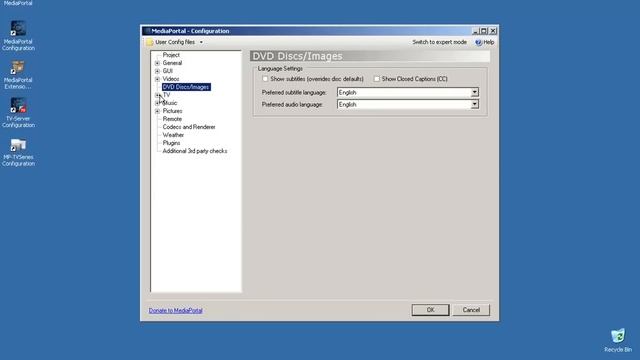The image size is (640, 360).
Task: Open MediaPortal Extensions desktop icon
Action: pyautogui.click(x=18, y=75)
